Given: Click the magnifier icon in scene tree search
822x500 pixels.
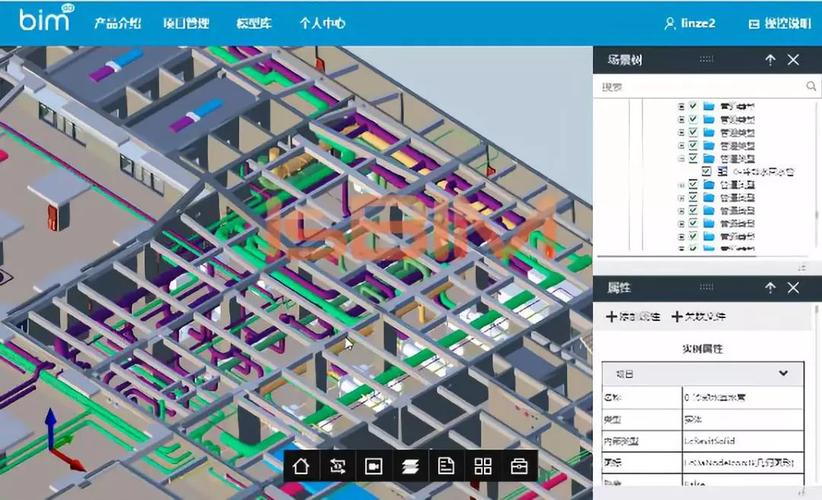Looking at the screenshot, I should click(811, 86).
